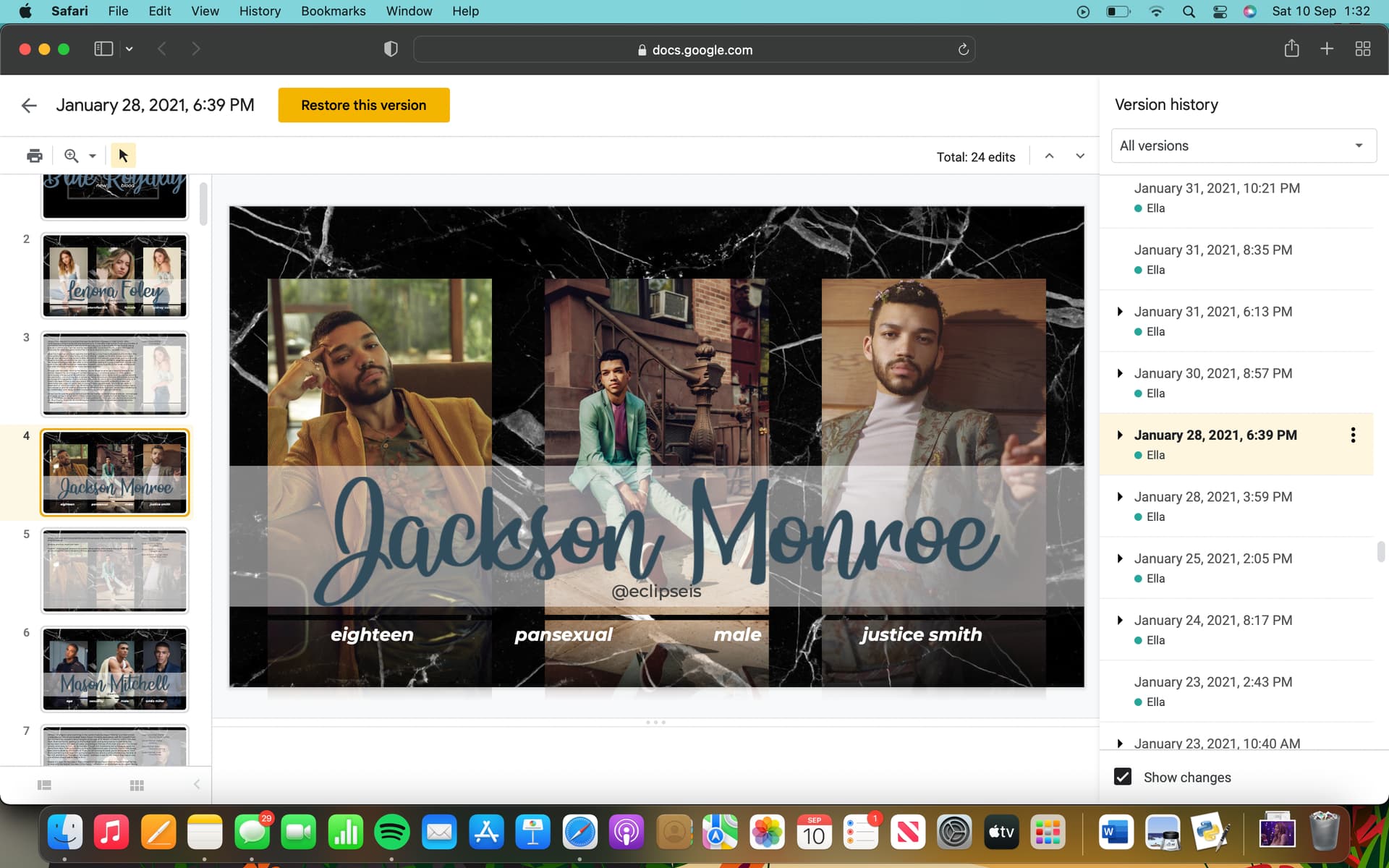Select slide 6 Mason Mitchell thumbnail

click(114, 669)
